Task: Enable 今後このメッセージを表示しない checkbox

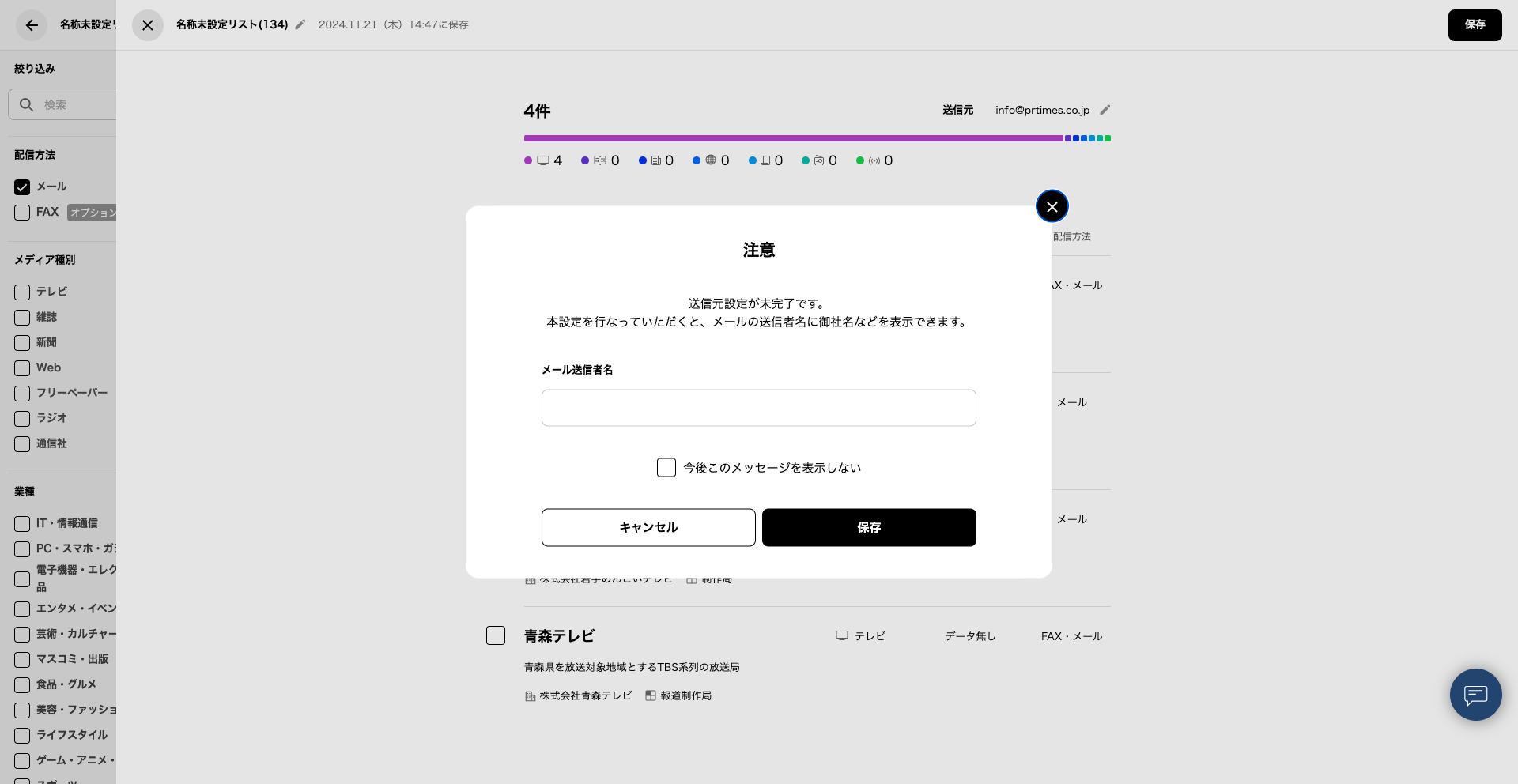Action: pyautogui.click(x=666, y=467)
